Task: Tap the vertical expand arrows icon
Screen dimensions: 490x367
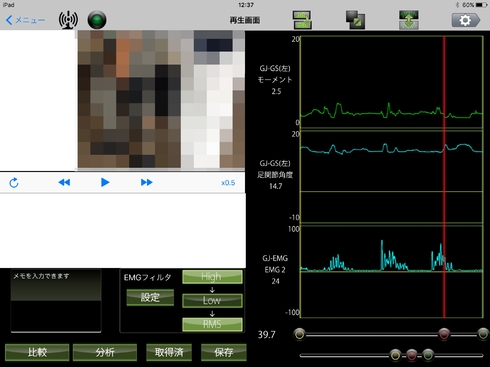Action: pyautogui.click(x=409, y=20)
